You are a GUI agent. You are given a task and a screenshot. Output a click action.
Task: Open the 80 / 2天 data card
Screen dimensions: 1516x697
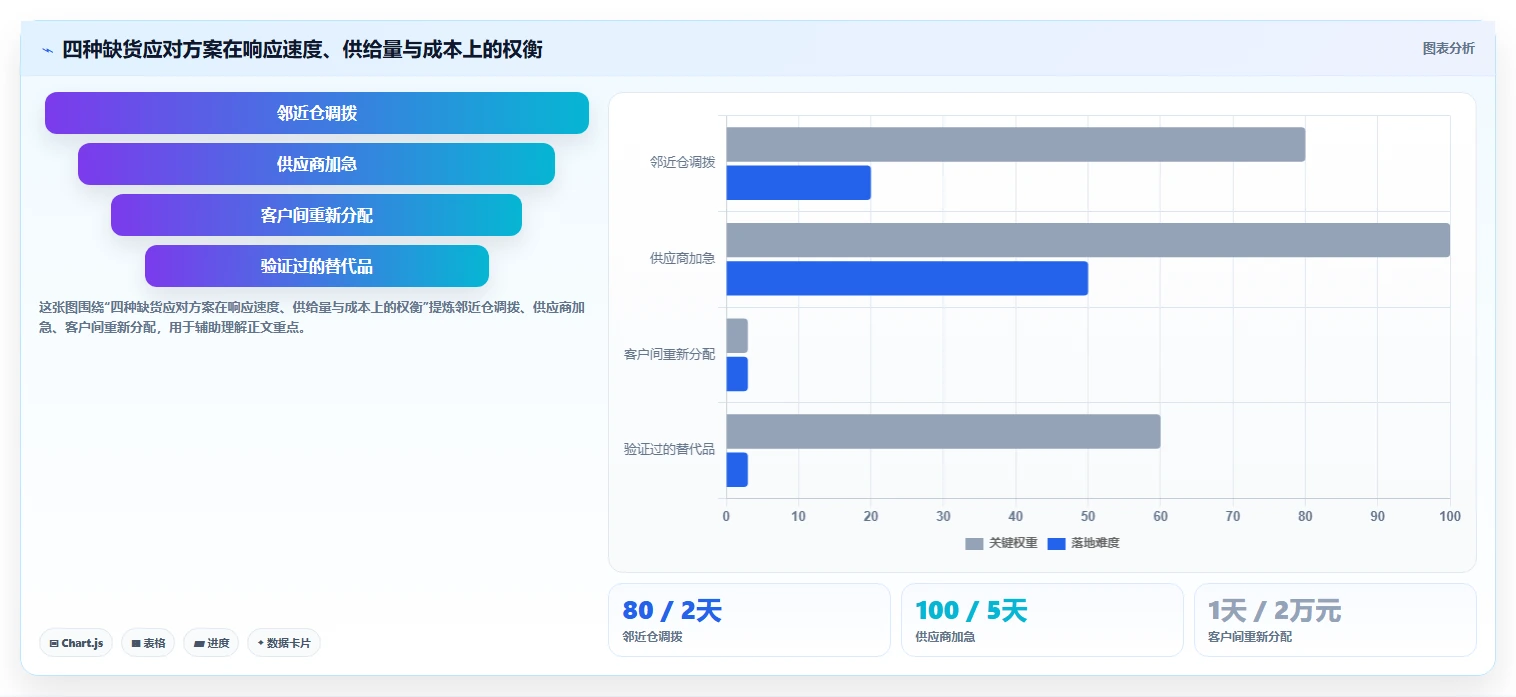pyautogui.click(x=749, y=620)
